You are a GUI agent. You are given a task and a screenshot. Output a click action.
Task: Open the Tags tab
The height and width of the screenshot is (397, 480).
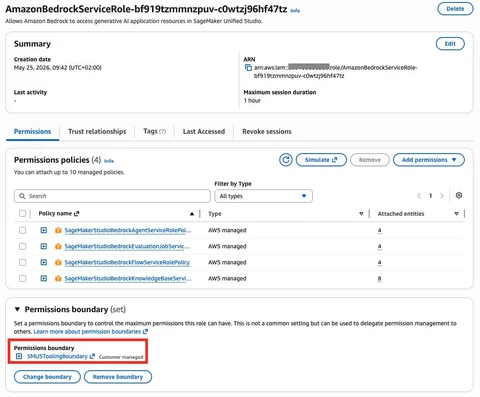(x=154, y=131)
